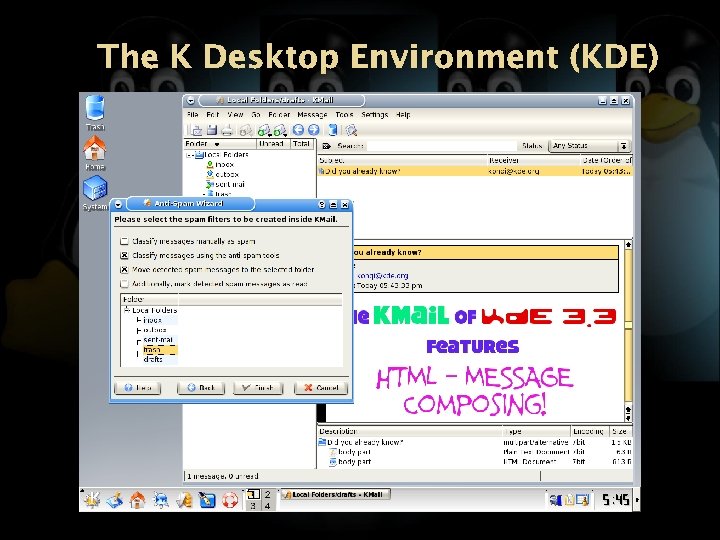Click the Move to Trash toolbar icon

tap(333, 130)
